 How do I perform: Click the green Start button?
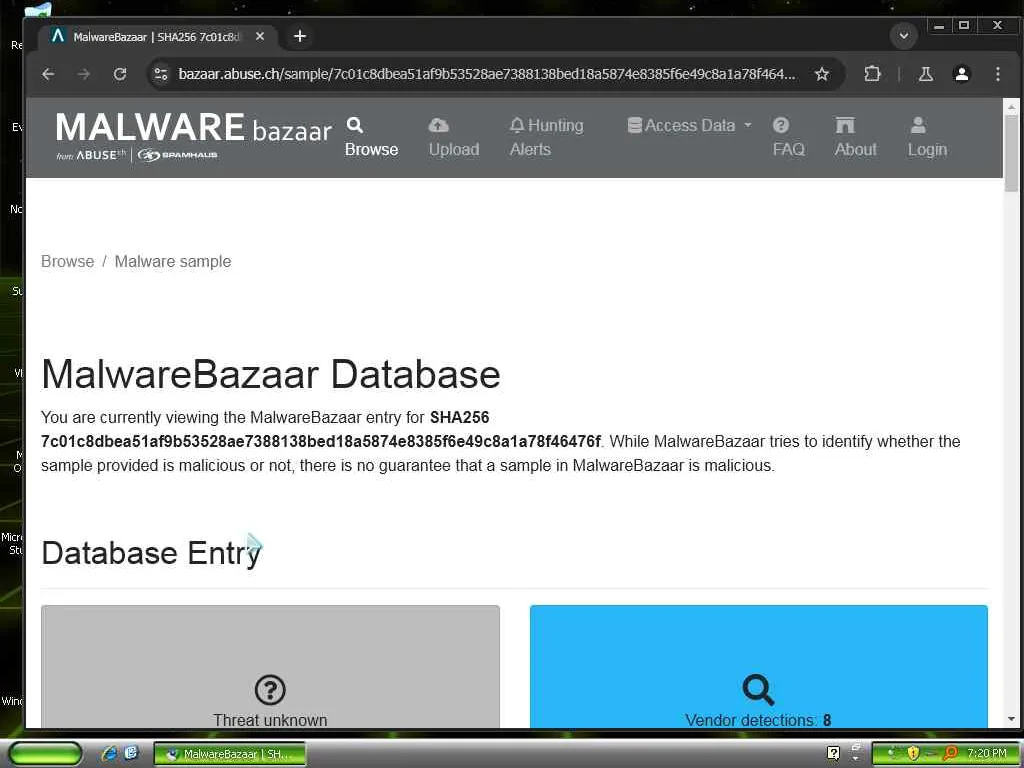44,753
